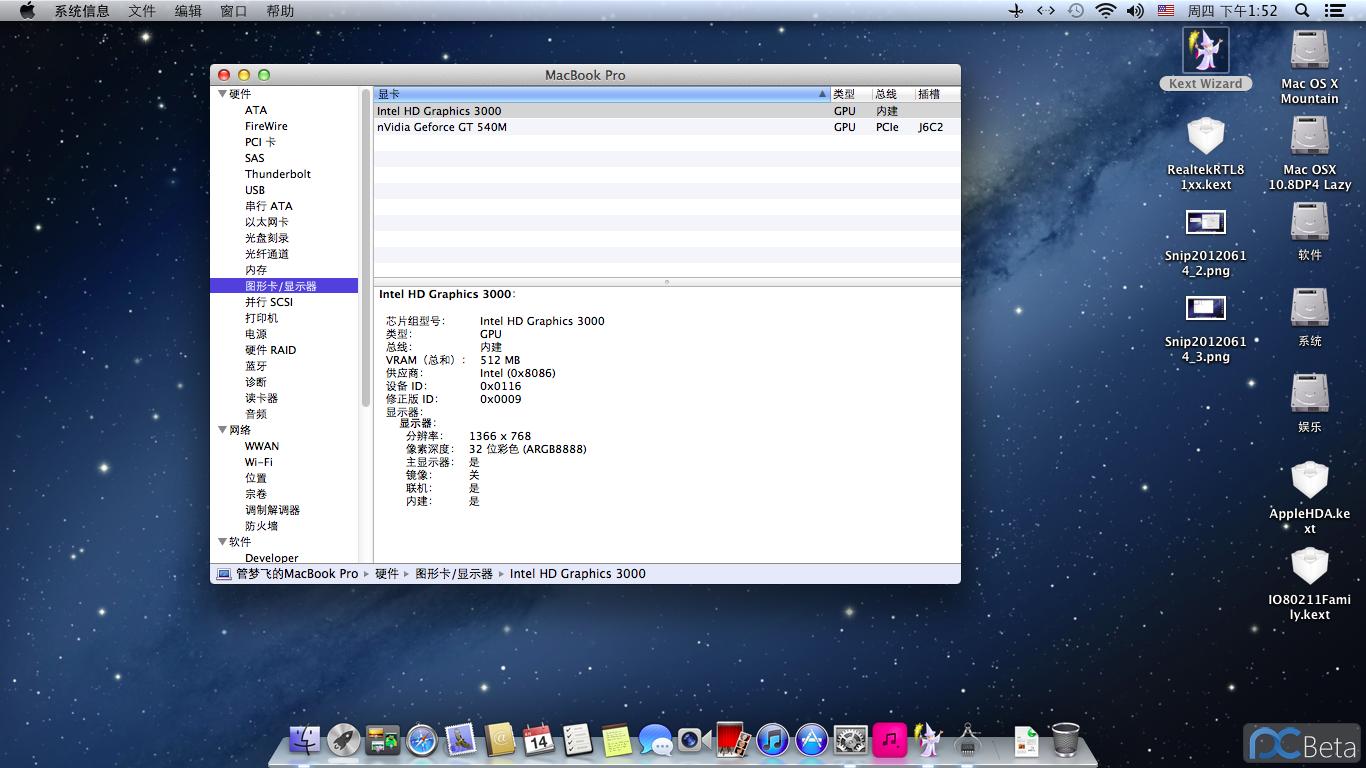Image resolution: width=1366 pixels, height=768 pixels.
Task: Select Developer under 软件
Action: (x=272, y=557)
